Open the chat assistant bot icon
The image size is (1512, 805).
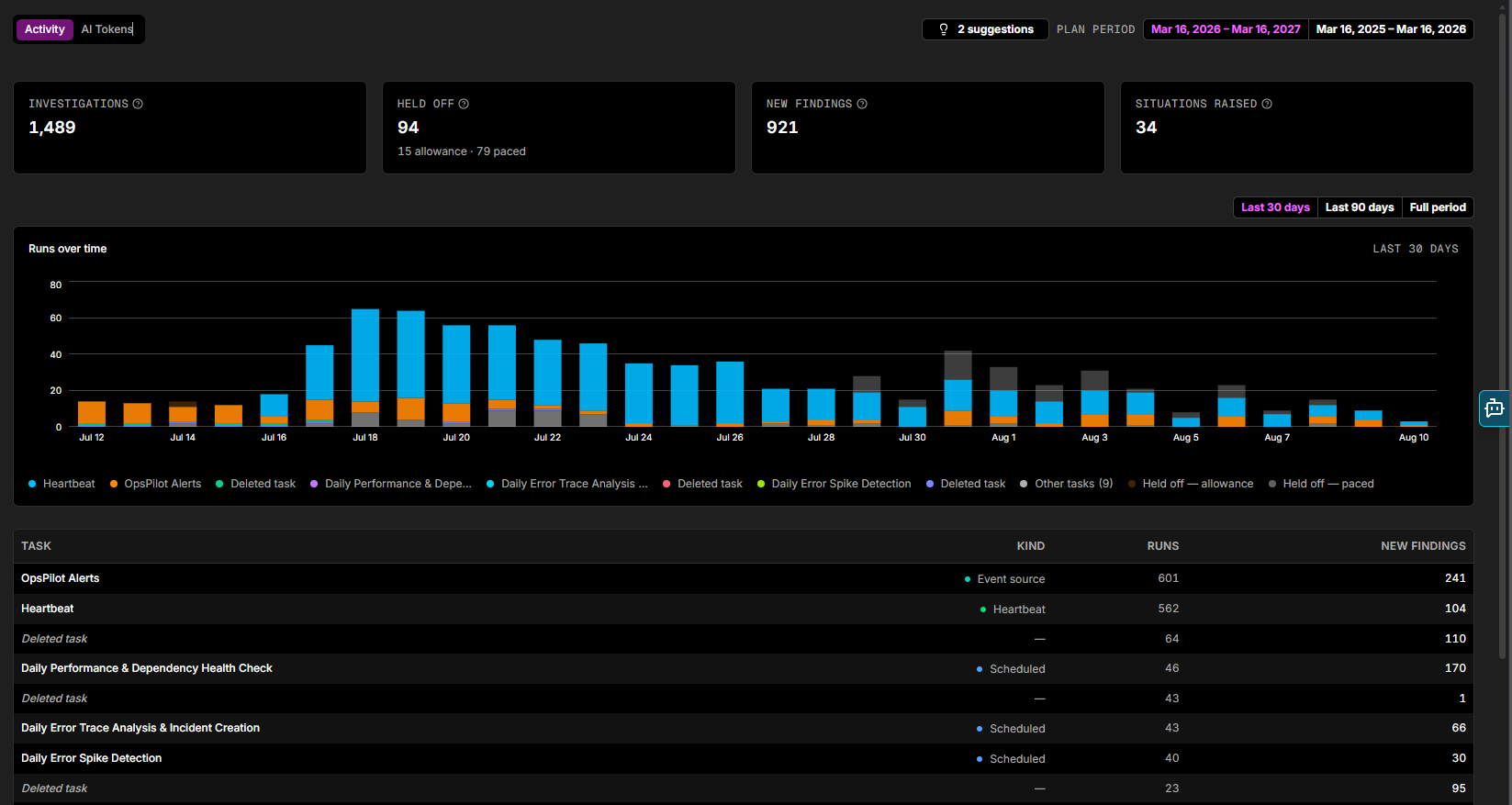click(1495, 408)
